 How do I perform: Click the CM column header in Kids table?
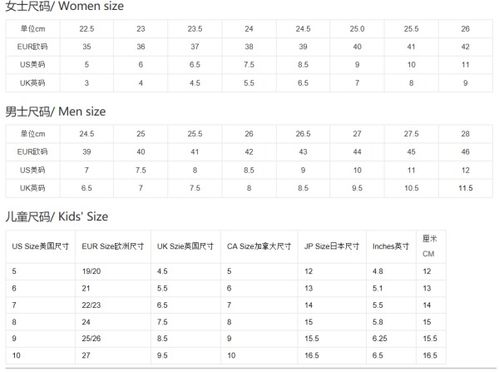coord(430,247)
